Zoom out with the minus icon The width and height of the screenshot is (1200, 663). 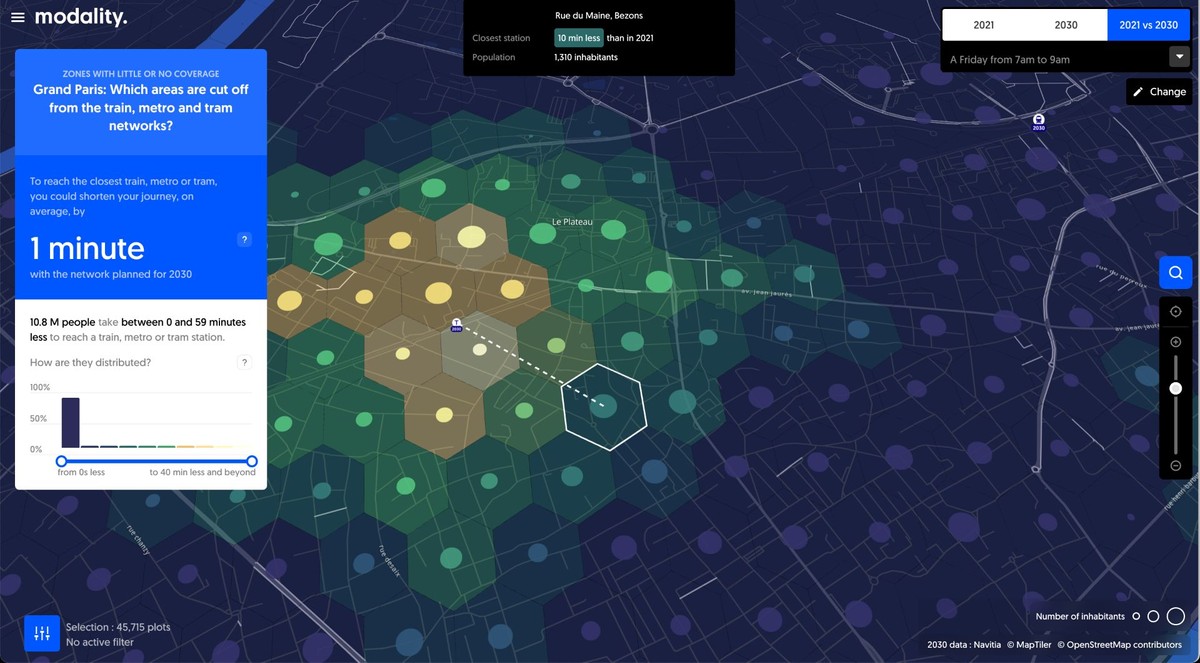point(1175,466)
